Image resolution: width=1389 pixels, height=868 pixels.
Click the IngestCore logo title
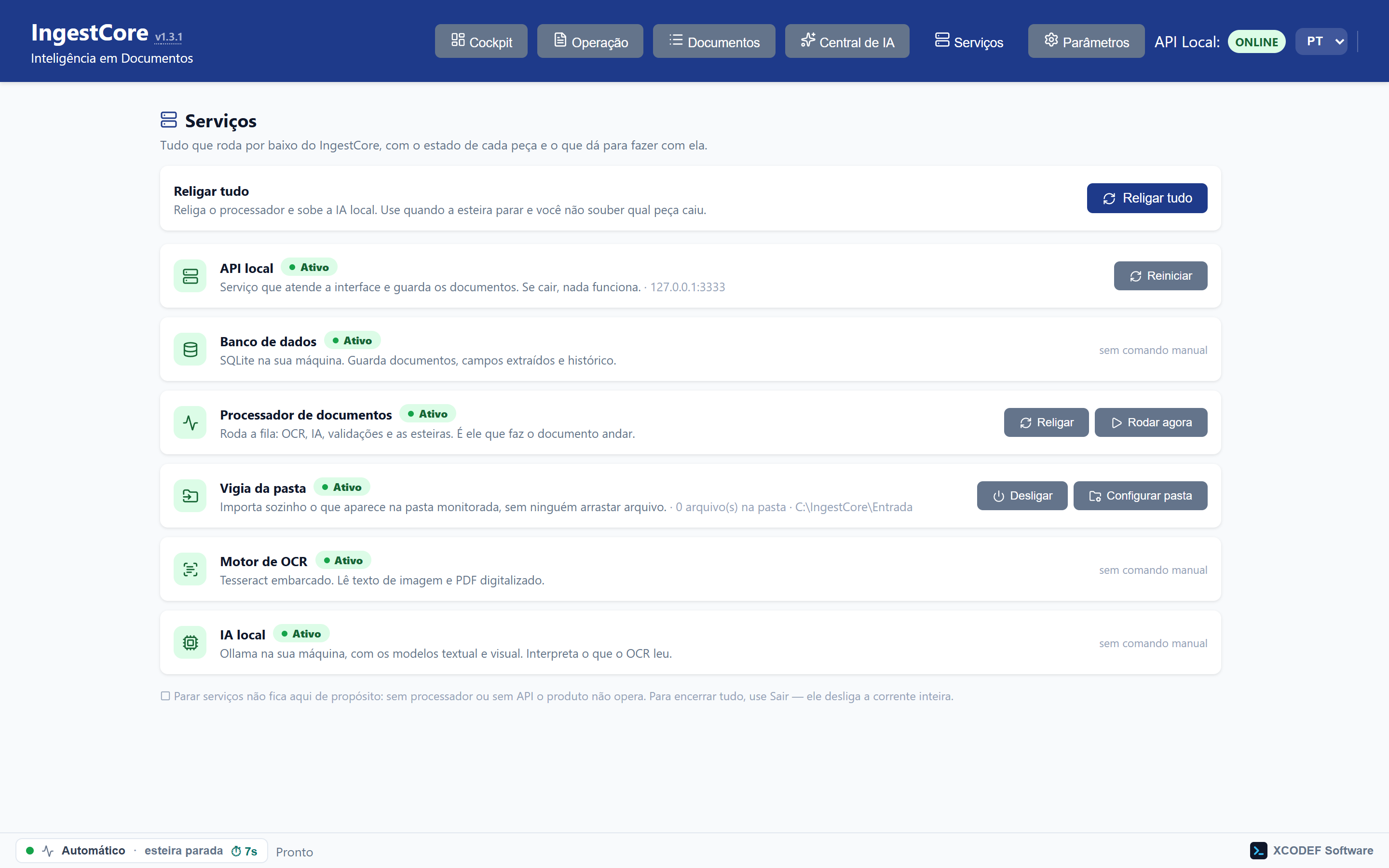(90, 33)
